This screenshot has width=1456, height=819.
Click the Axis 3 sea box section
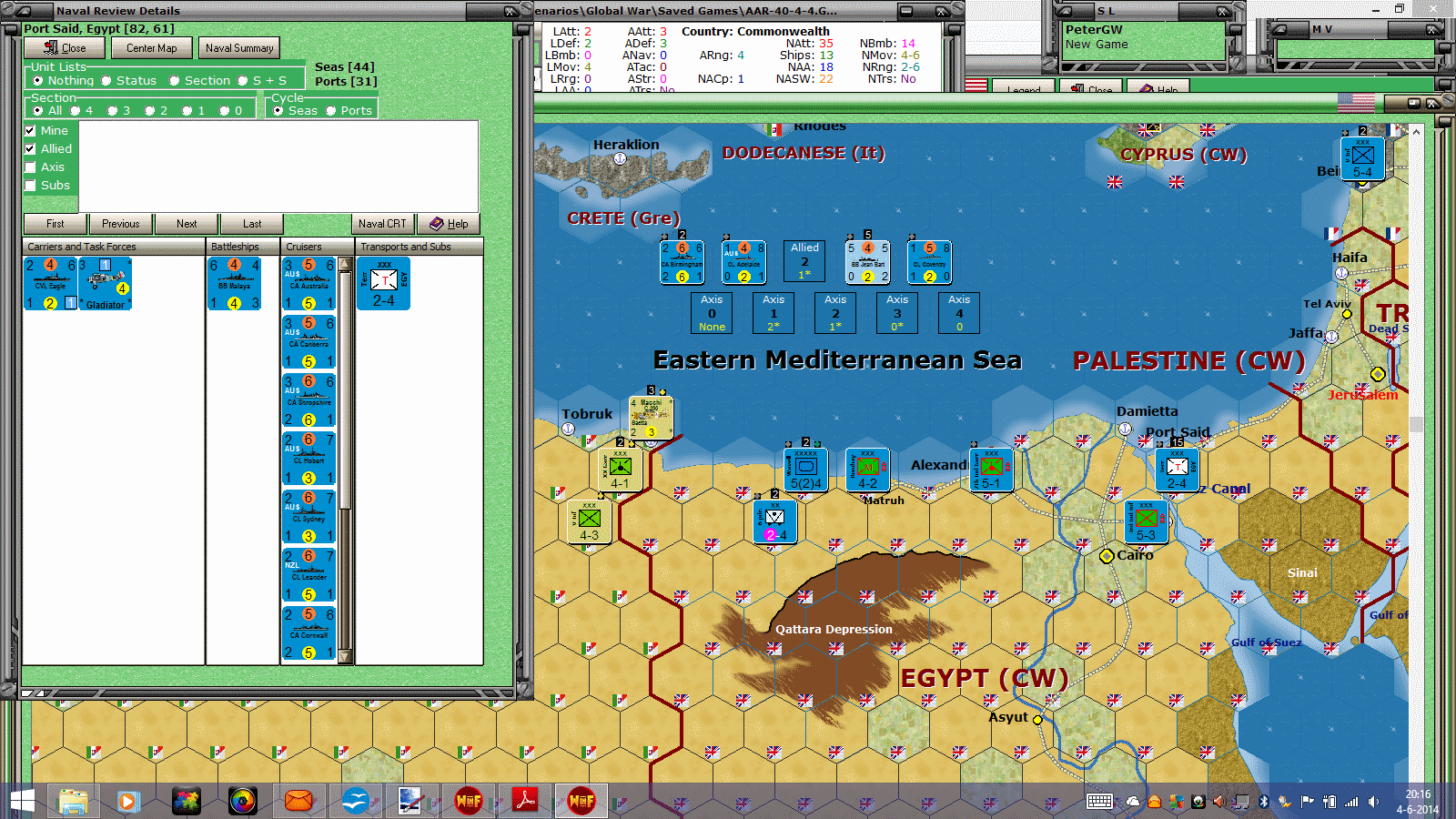[897, 313]
